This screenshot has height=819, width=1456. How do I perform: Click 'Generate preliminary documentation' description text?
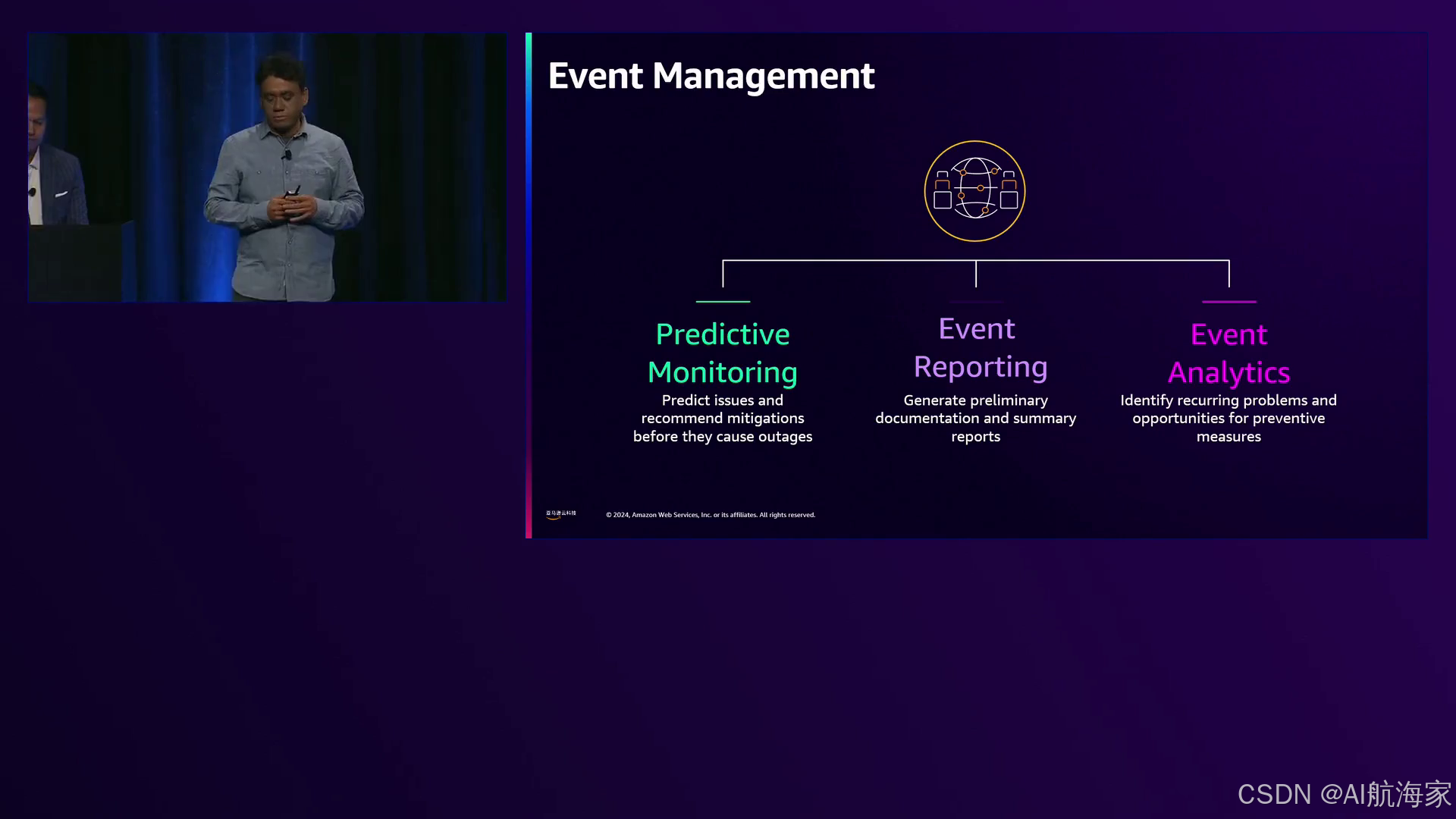975,418
